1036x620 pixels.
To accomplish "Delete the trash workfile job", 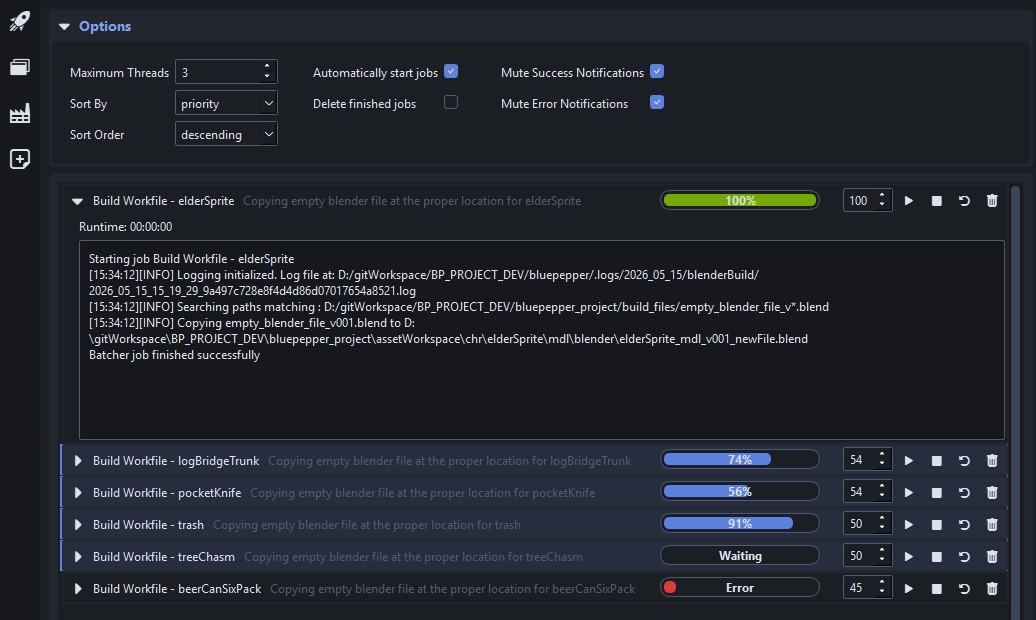I will click(992, 525).
